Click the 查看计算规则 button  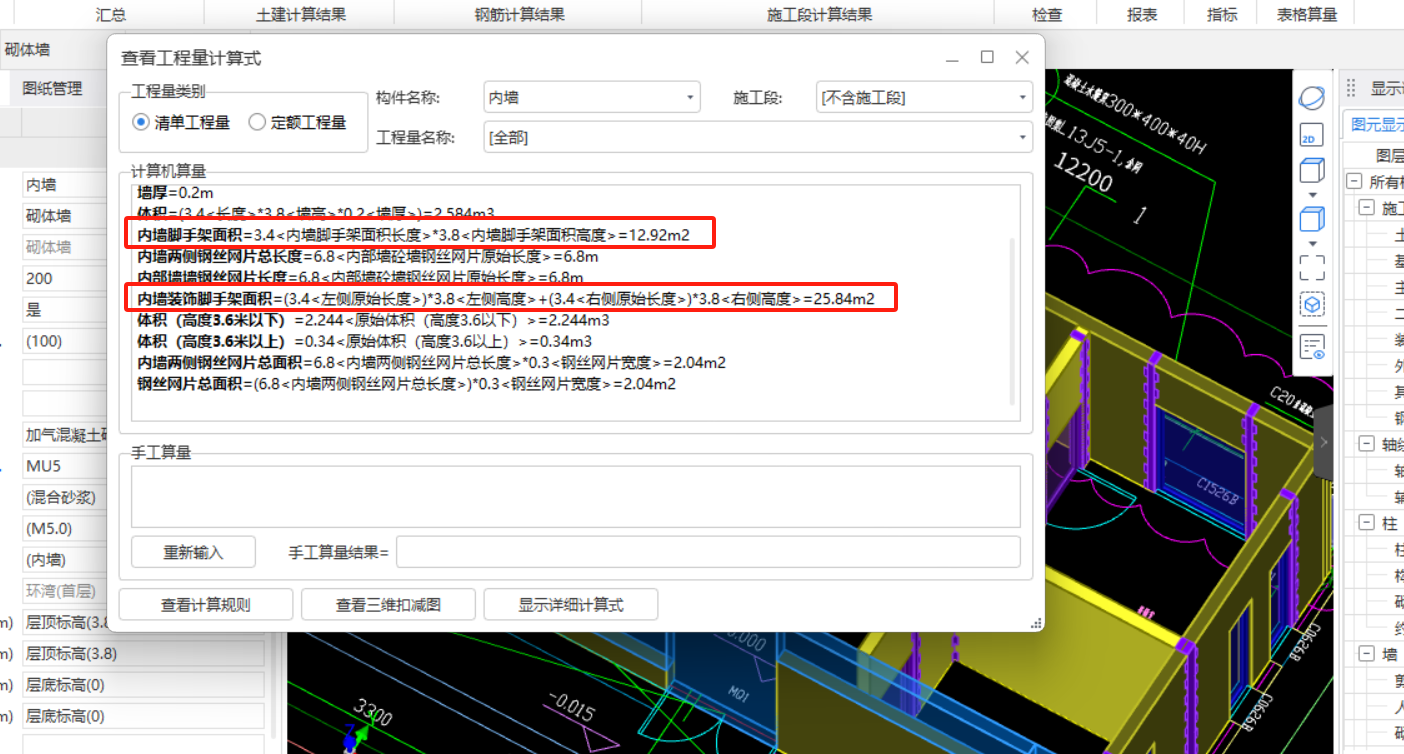click(x=206, y=605)
